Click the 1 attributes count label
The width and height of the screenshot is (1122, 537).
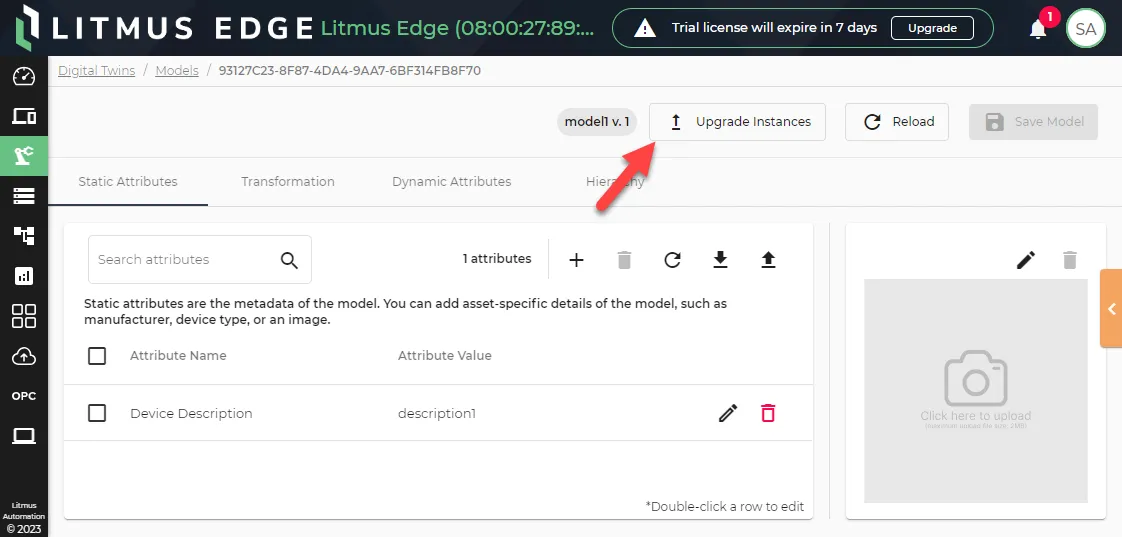tap(497, 259)
